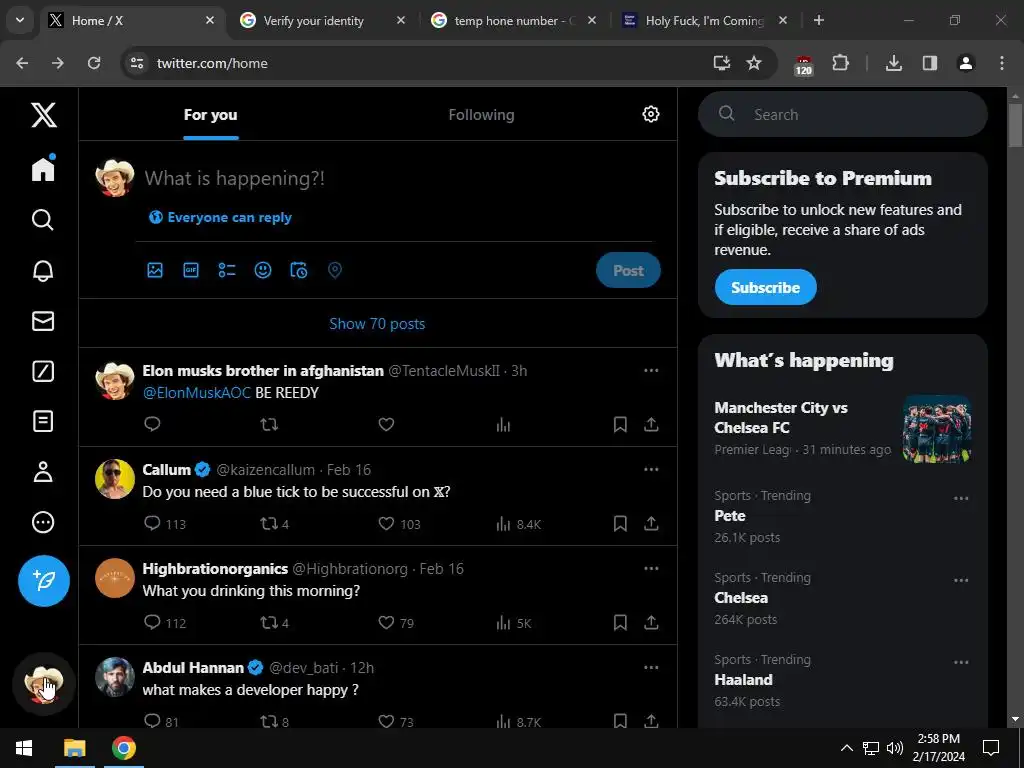The height and width of the screenshot is (768, 1024).
Task: Click the blue compose post feather button
Action: pyautogui.click(x=44, y=581)
